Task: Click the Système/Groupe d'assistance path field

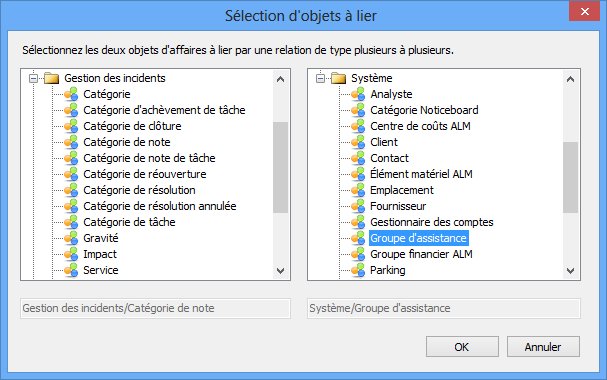Action: [444, 308]
